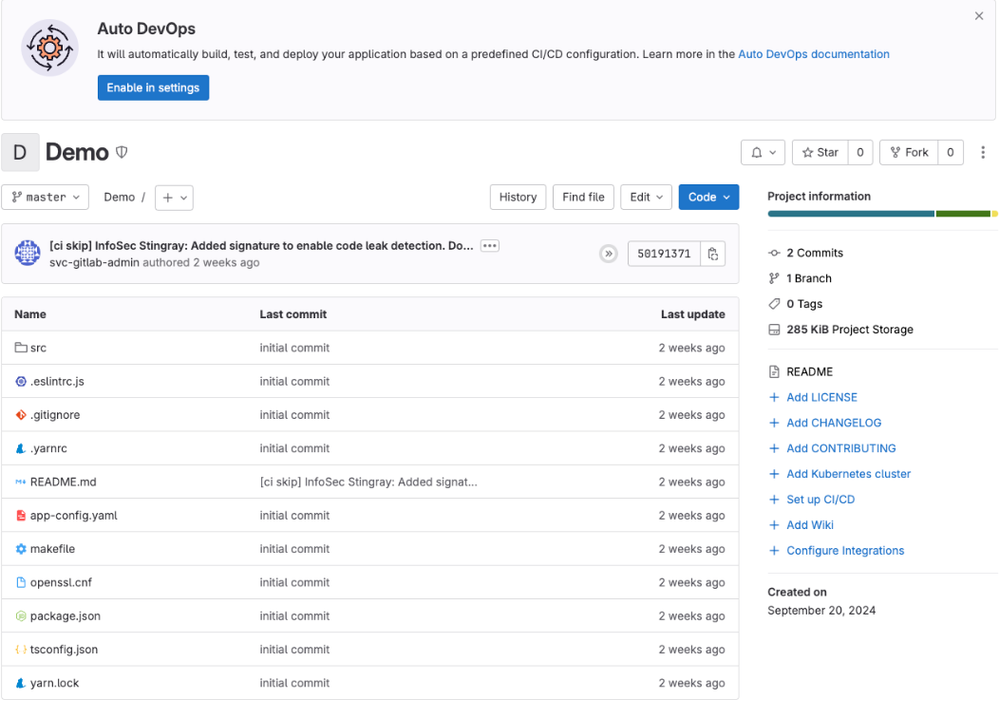Click Add Kubernetes cluster link
Viewport: 999px width, 701px height.
pyautogui.click(x=848, y=474)
